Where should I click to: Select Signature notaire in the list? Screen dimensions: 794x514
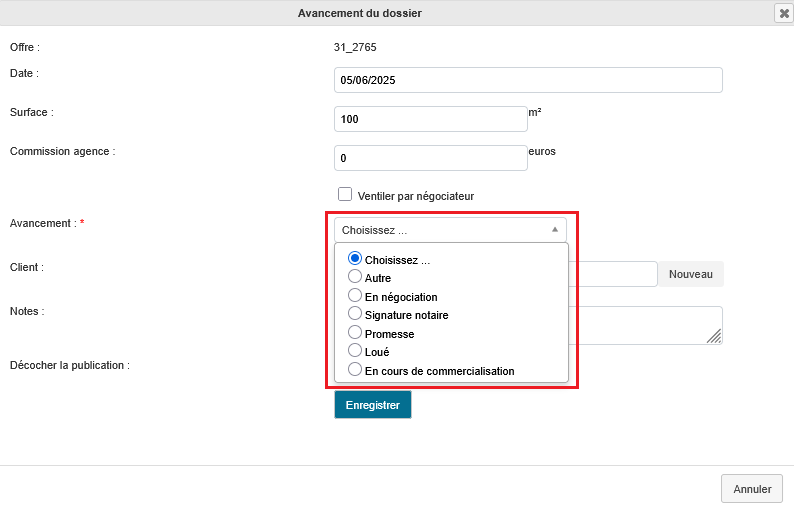point(354,314)
